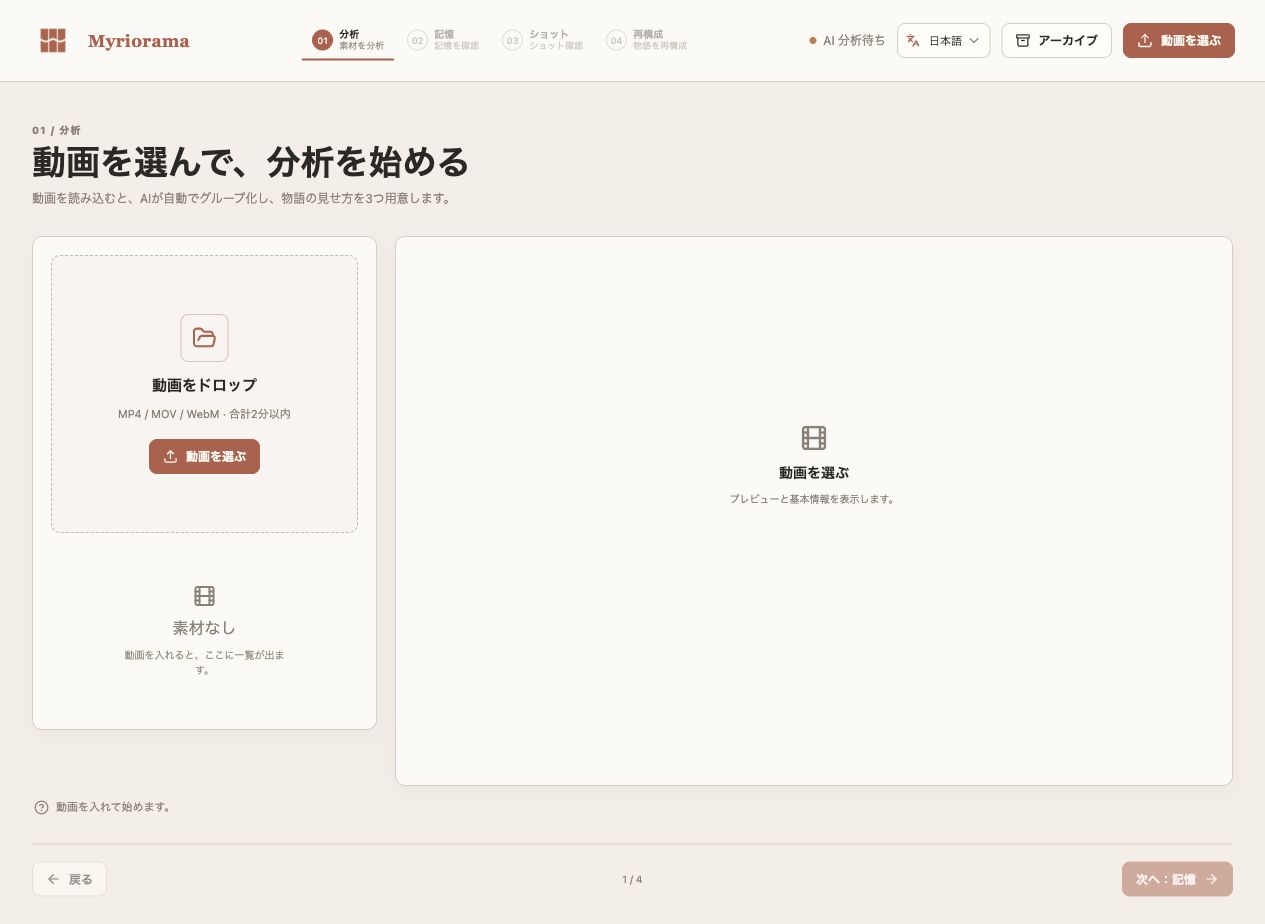Click upload icon in header button
The image size is (1265, 924).
click(x=1145, y=41)
